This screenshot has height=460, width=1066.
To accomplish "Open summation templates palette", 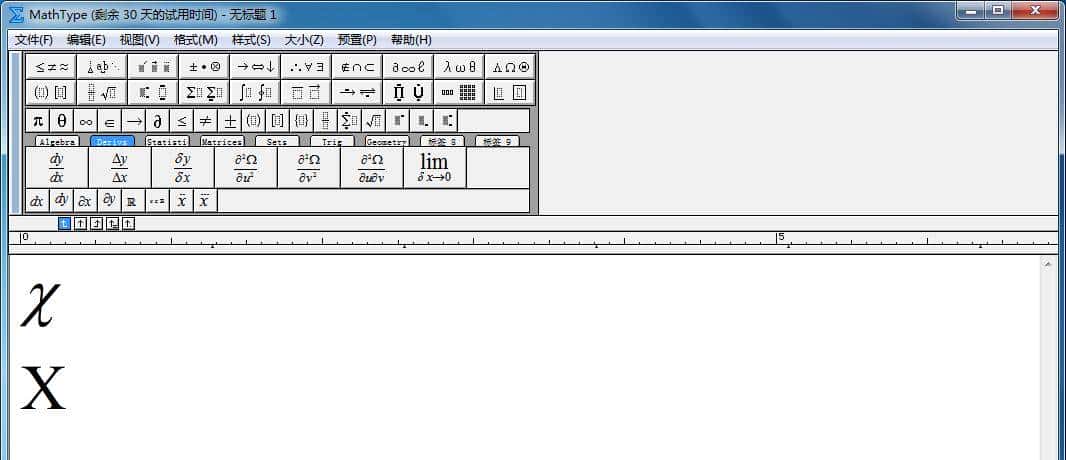I will coord(204,92).
